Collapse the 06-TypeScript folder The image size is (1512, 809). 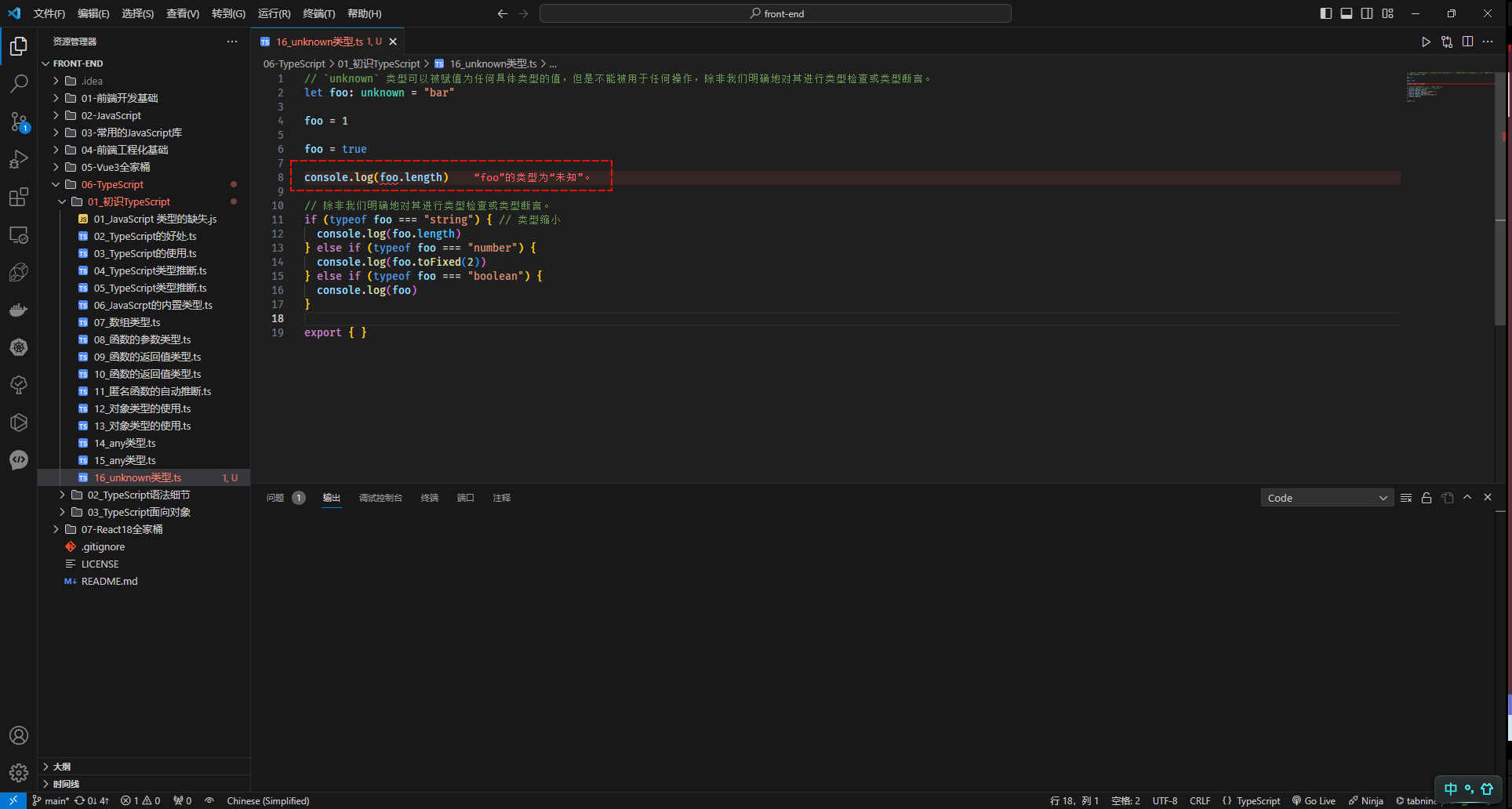[x=112, y=184]
